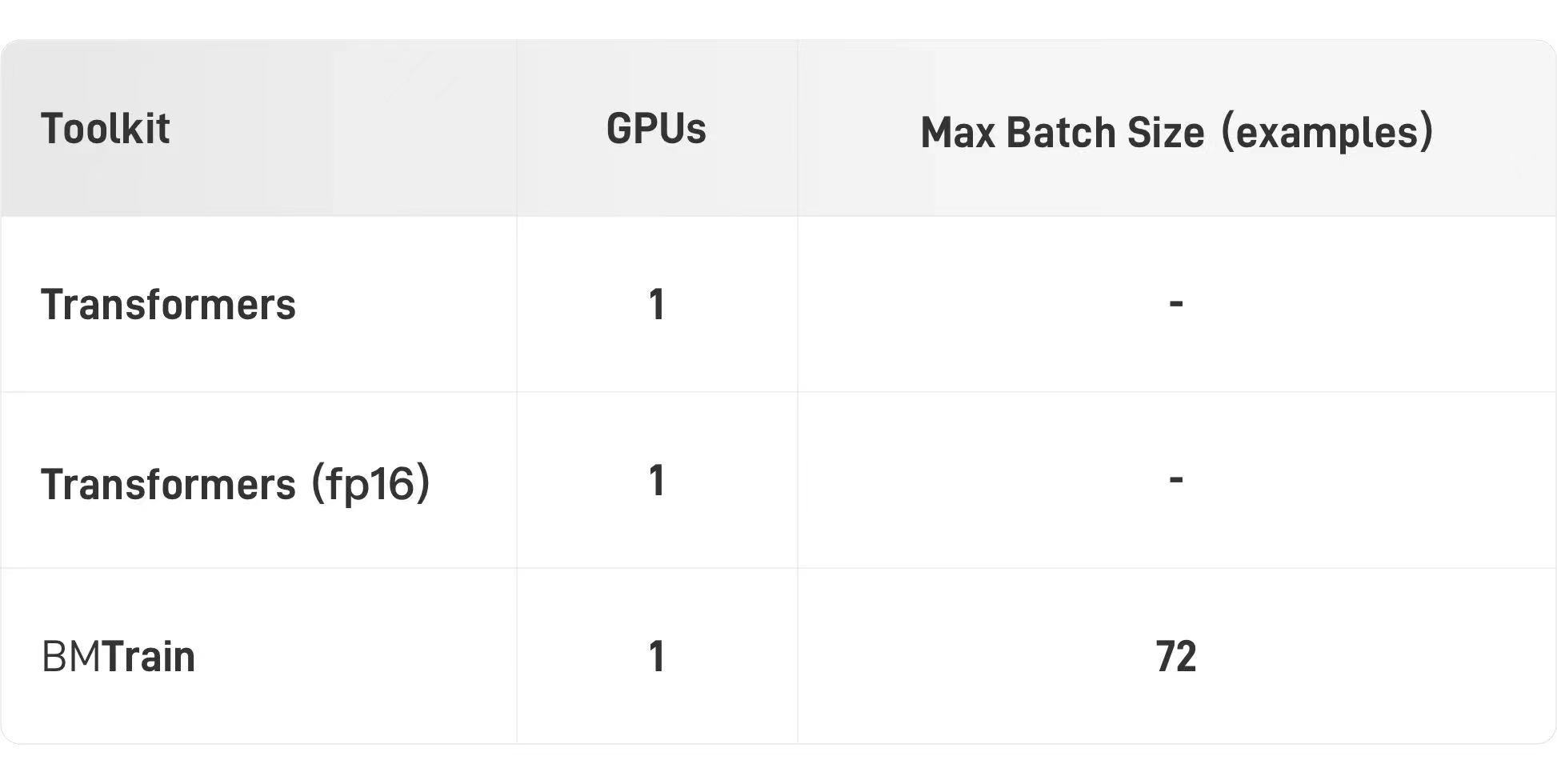Select the BMTrain row label
This screenshot has height=784, width=1557.
tap(118, 657)
